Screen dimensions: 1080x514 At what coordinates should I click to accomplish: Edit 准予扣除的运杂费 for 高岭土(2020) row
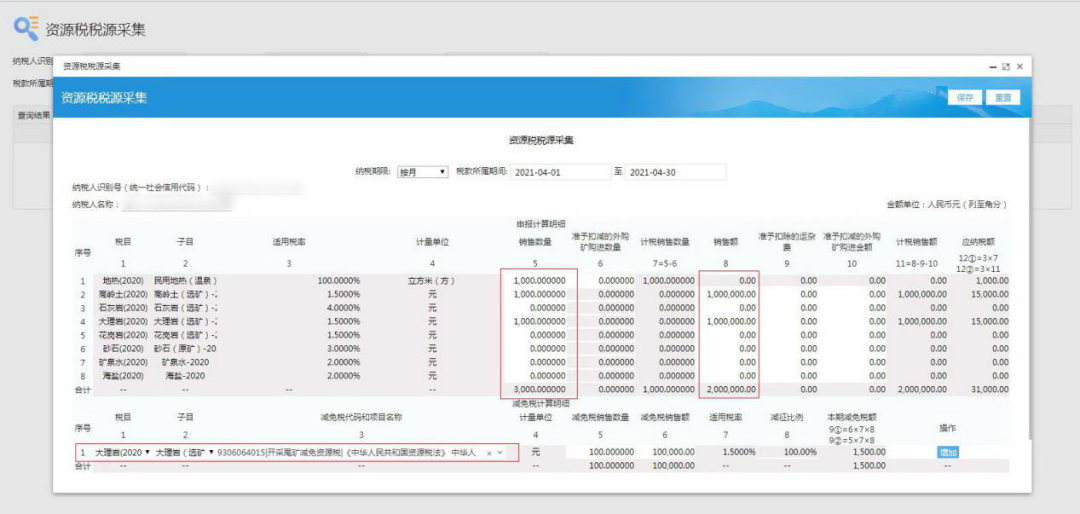pyautogui.click(x=789, y=294)
